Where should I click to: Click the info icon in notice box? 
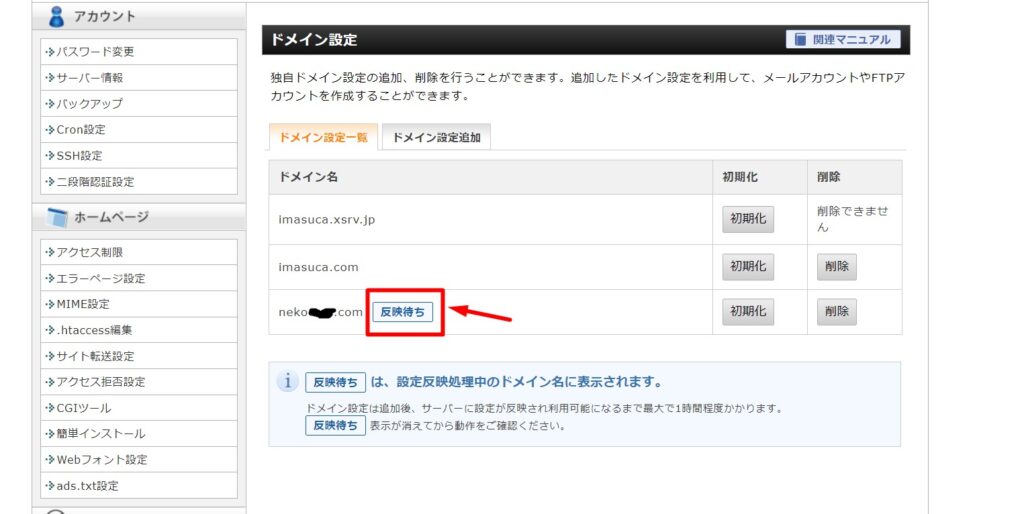287,381
